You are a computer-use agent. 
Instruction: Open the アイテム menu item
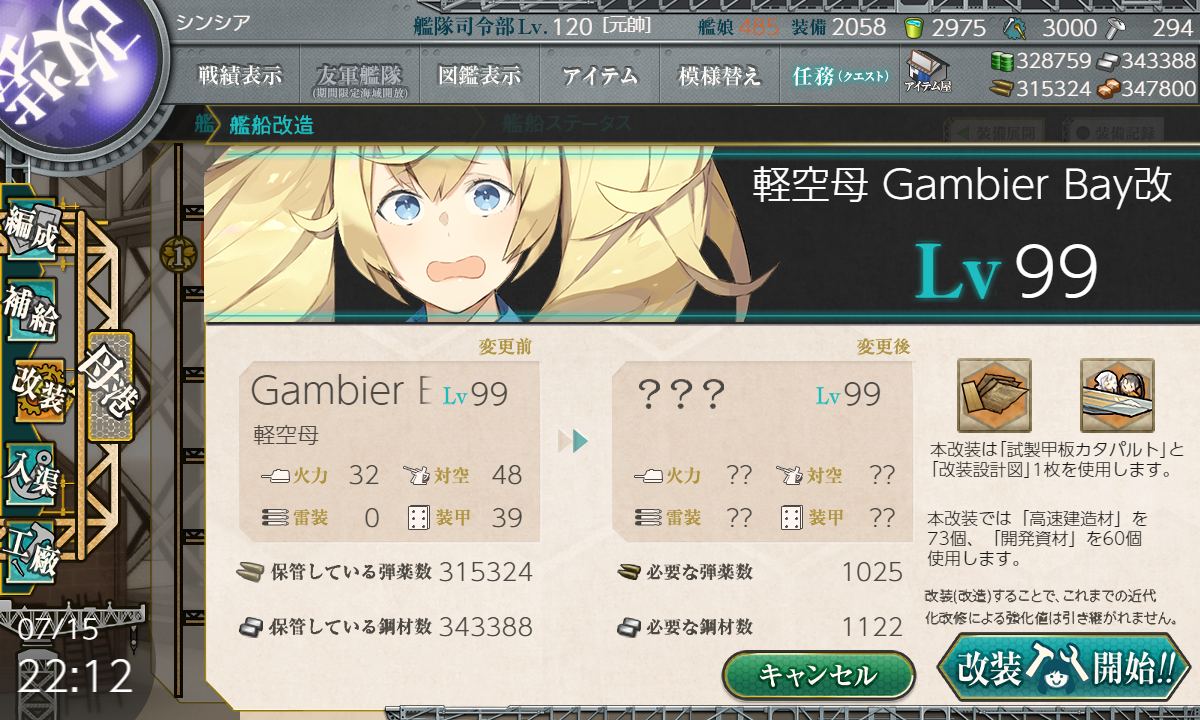click(599, 75)
